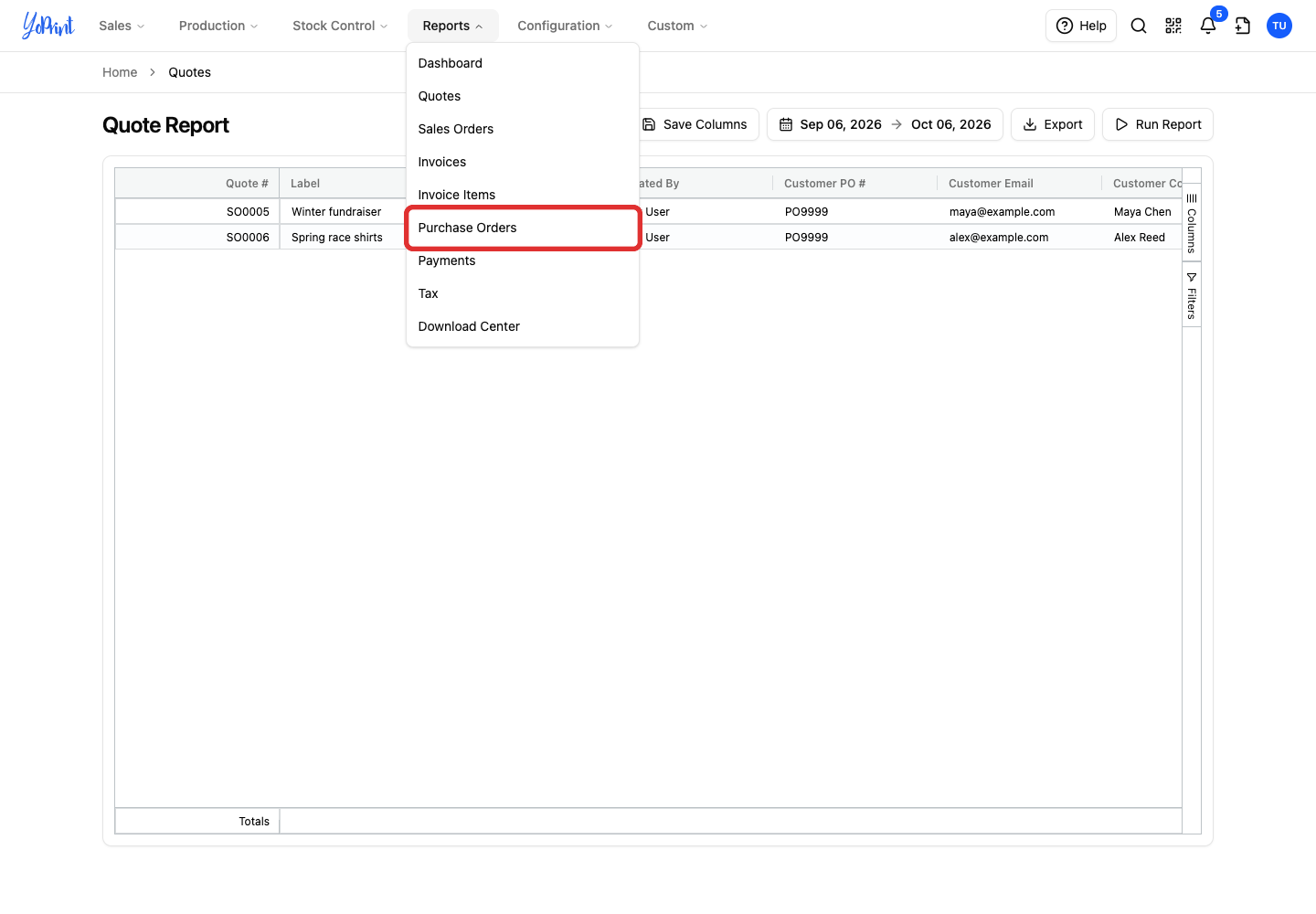Click the Export button
This screenshot has height=914, width=1316.
point(1053,124)
